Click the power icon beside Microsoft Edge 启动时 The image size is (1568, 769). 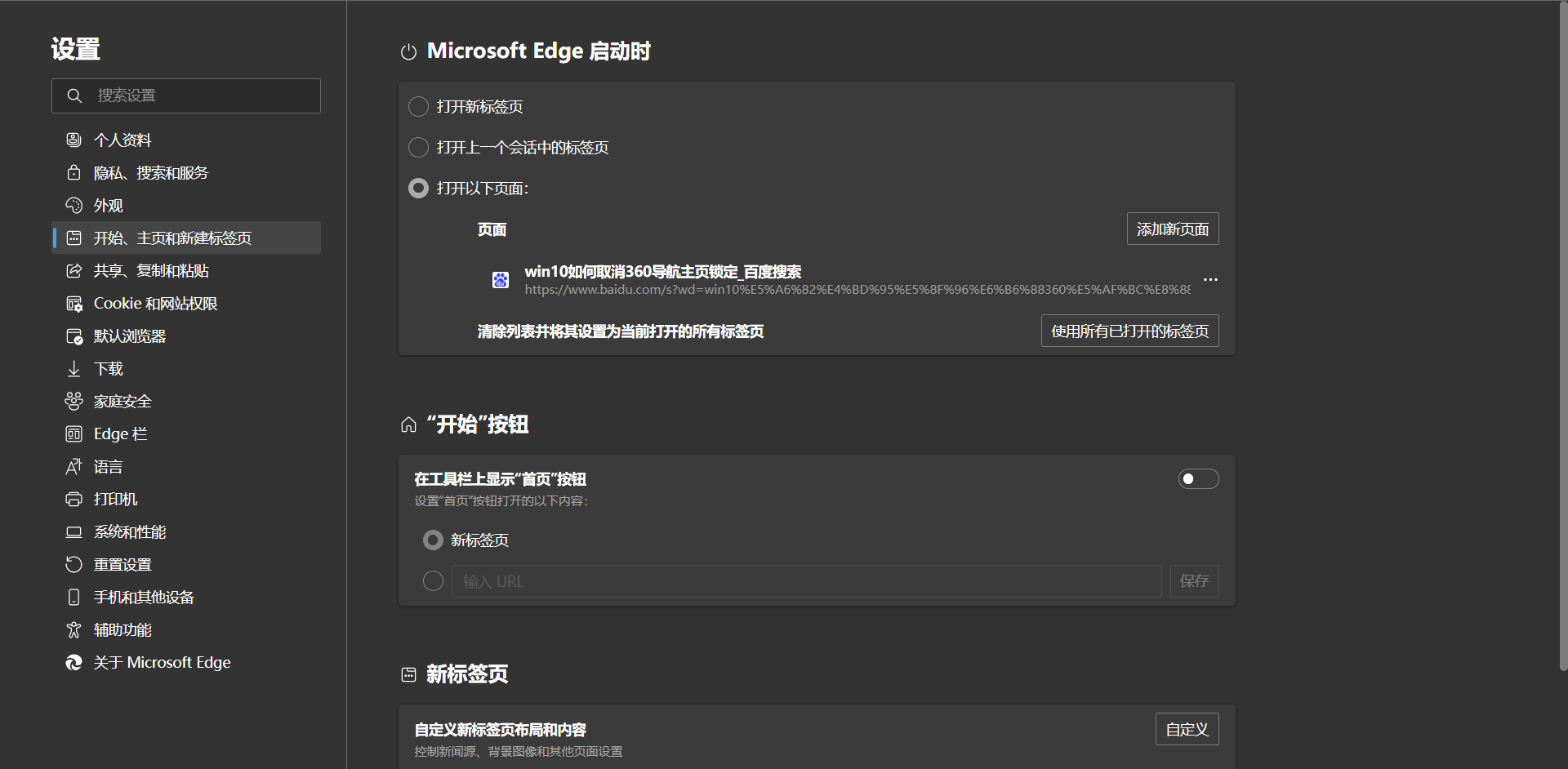(x=408, y=52)
